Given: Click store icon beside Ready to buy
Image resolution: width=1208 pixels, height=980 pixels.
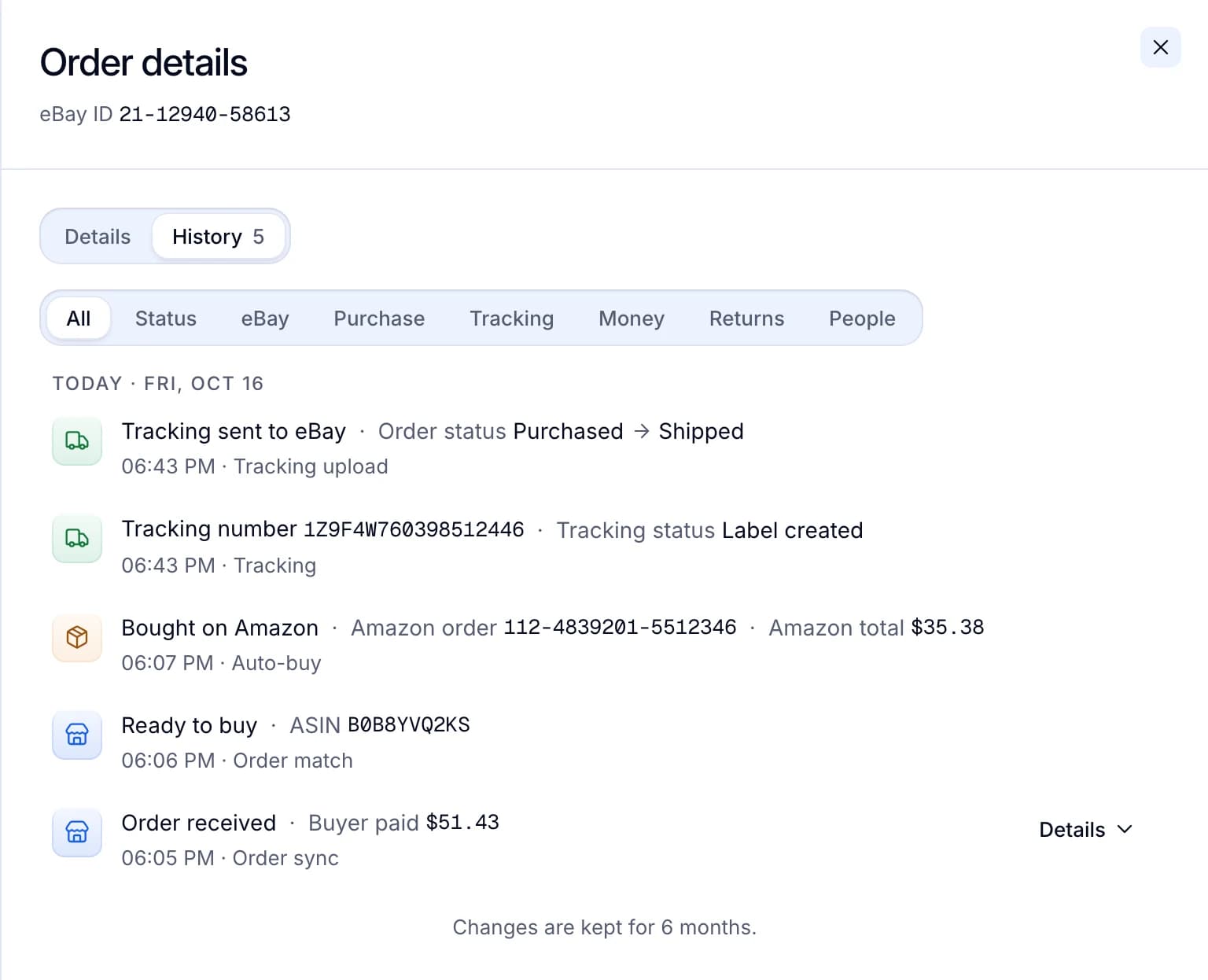Looking at the screenshot, I should [x=77, y=735].
